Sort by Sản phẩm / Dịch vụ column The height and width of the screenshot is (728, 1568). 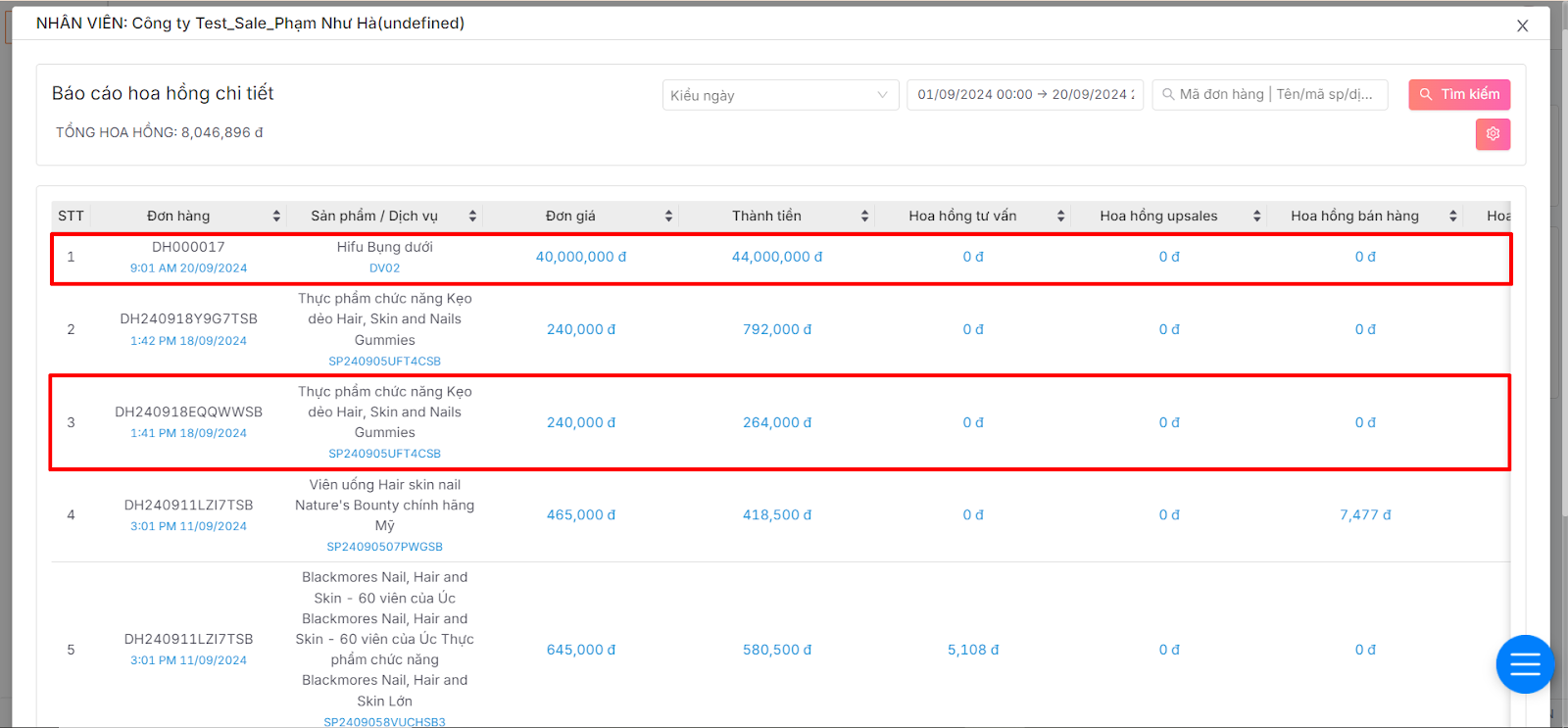tap(472, 217)
